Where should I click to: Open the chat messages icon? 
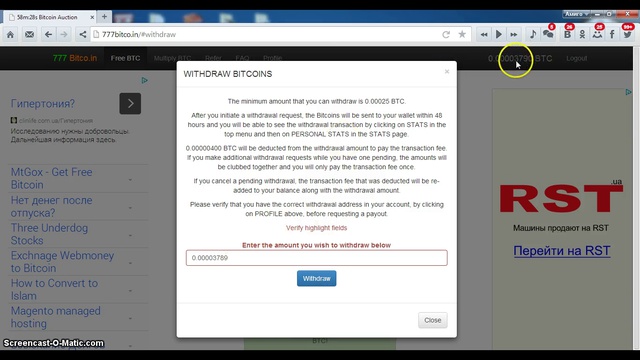[548, 34]
